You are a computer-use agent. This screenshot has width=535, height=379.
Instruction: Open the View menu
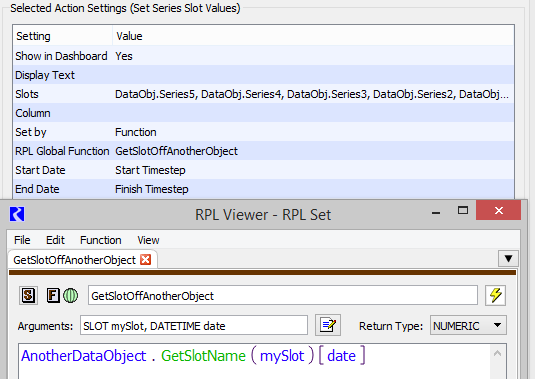(148, 240)
